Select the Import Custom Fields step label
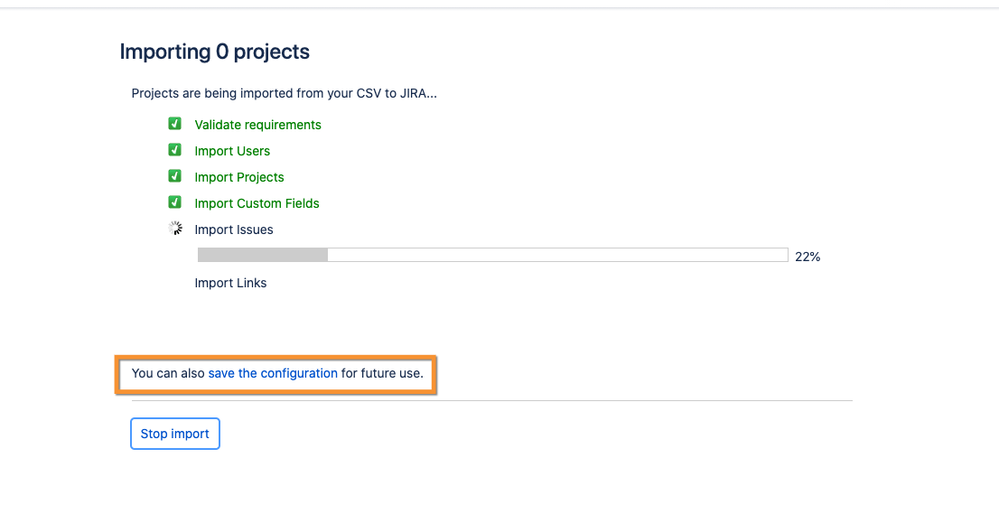Viewport: 999px width, 515px height. [x=257, y=203]
